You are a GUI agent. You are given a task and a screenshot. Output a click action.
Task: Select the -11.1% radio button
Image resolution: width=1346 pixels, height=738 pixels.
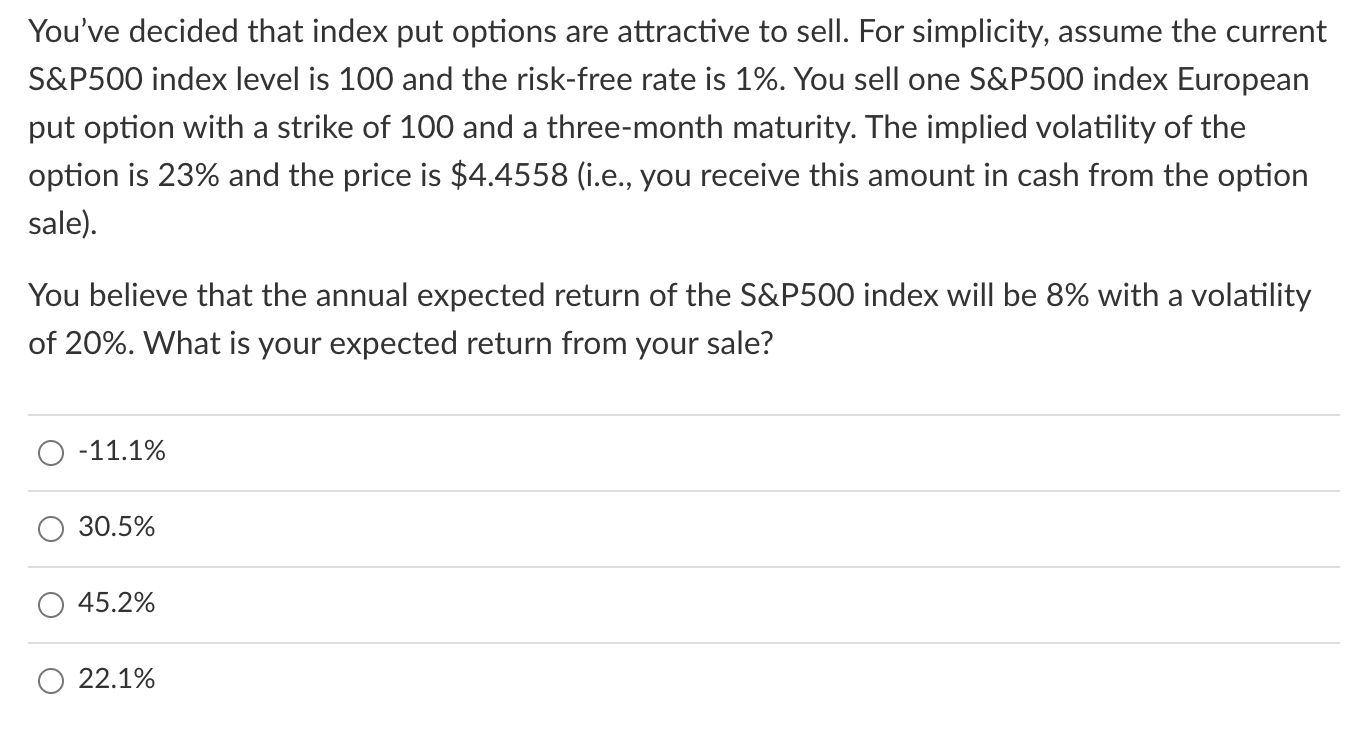pyautogui.click(x=51, y=453)
